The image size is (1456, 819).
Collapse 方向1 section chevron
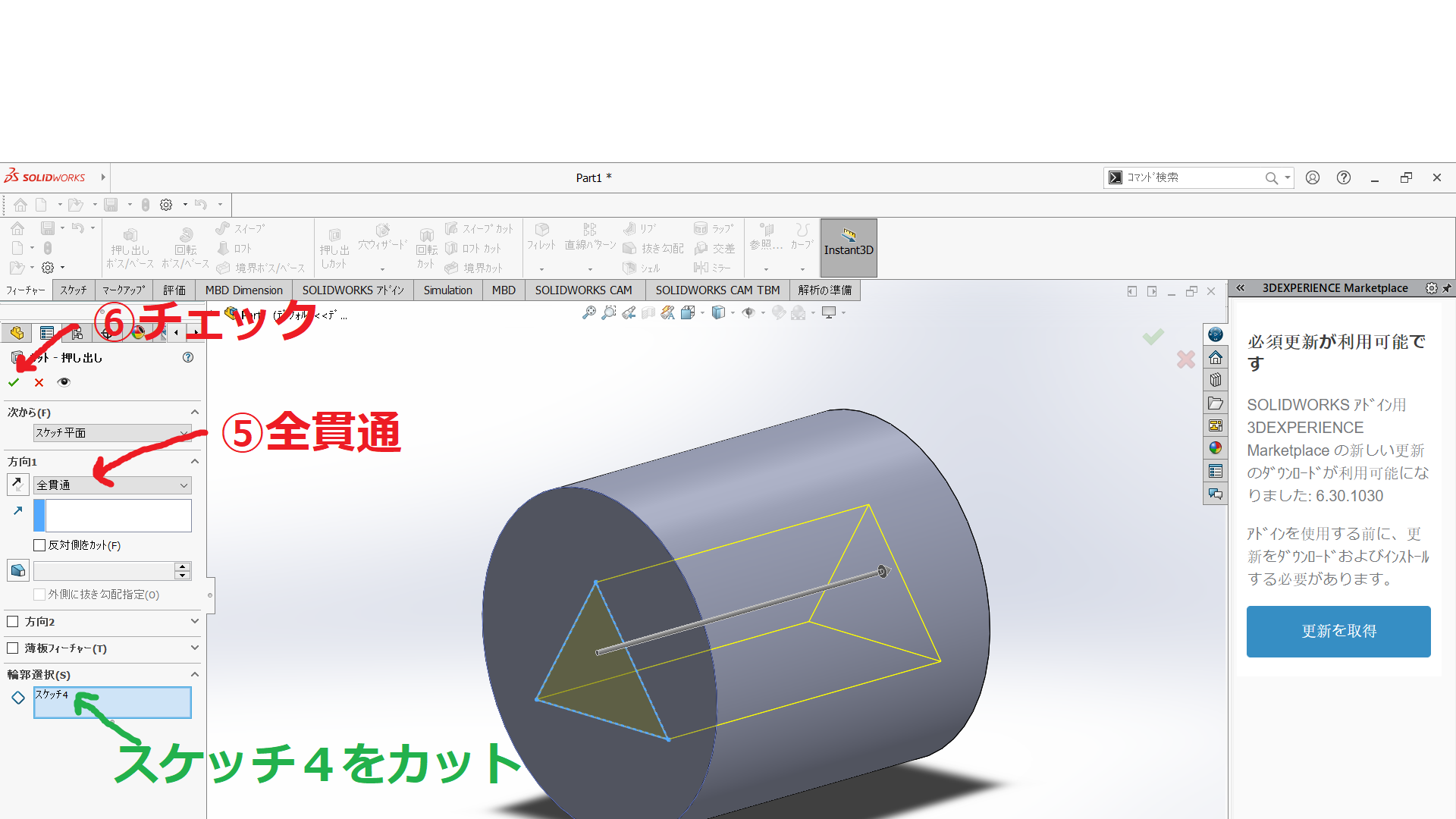click(195, 461)
